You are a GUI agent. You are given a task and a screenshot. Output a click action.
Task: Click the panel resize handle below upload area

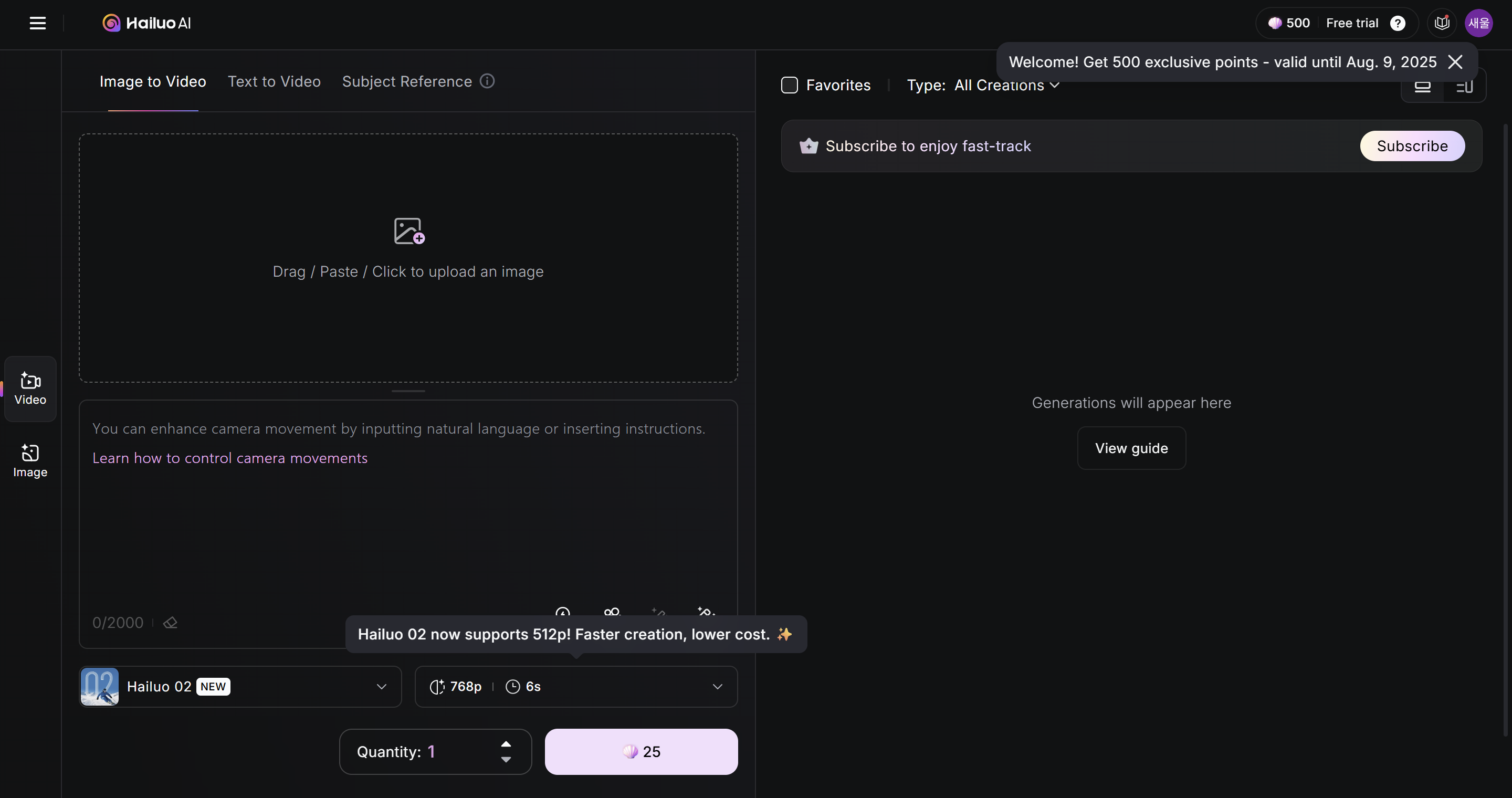[x=408, y=391]
